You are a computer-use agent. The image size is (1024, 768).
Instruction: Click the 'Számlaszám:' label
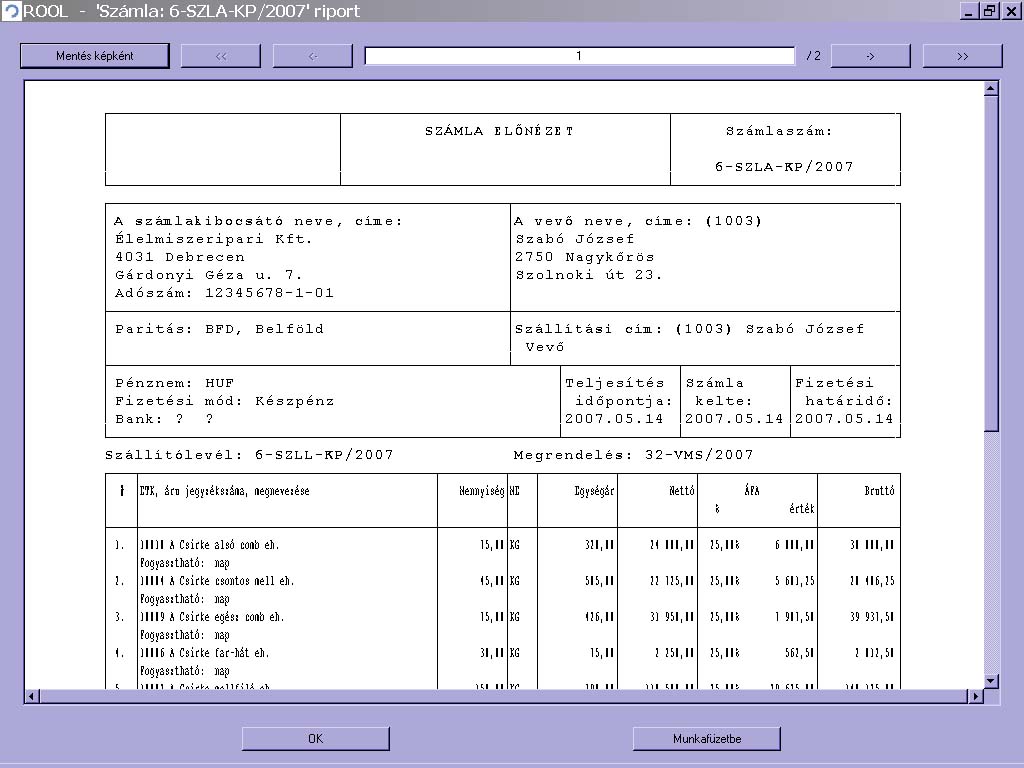point(780,131)
